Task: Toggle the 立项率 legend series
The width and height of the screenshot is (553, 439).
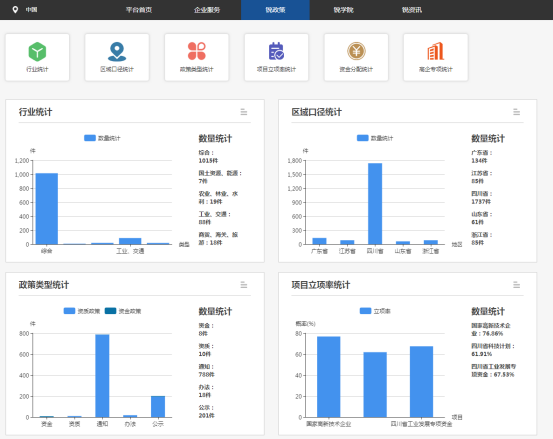Action: click(x=375, y=311)
